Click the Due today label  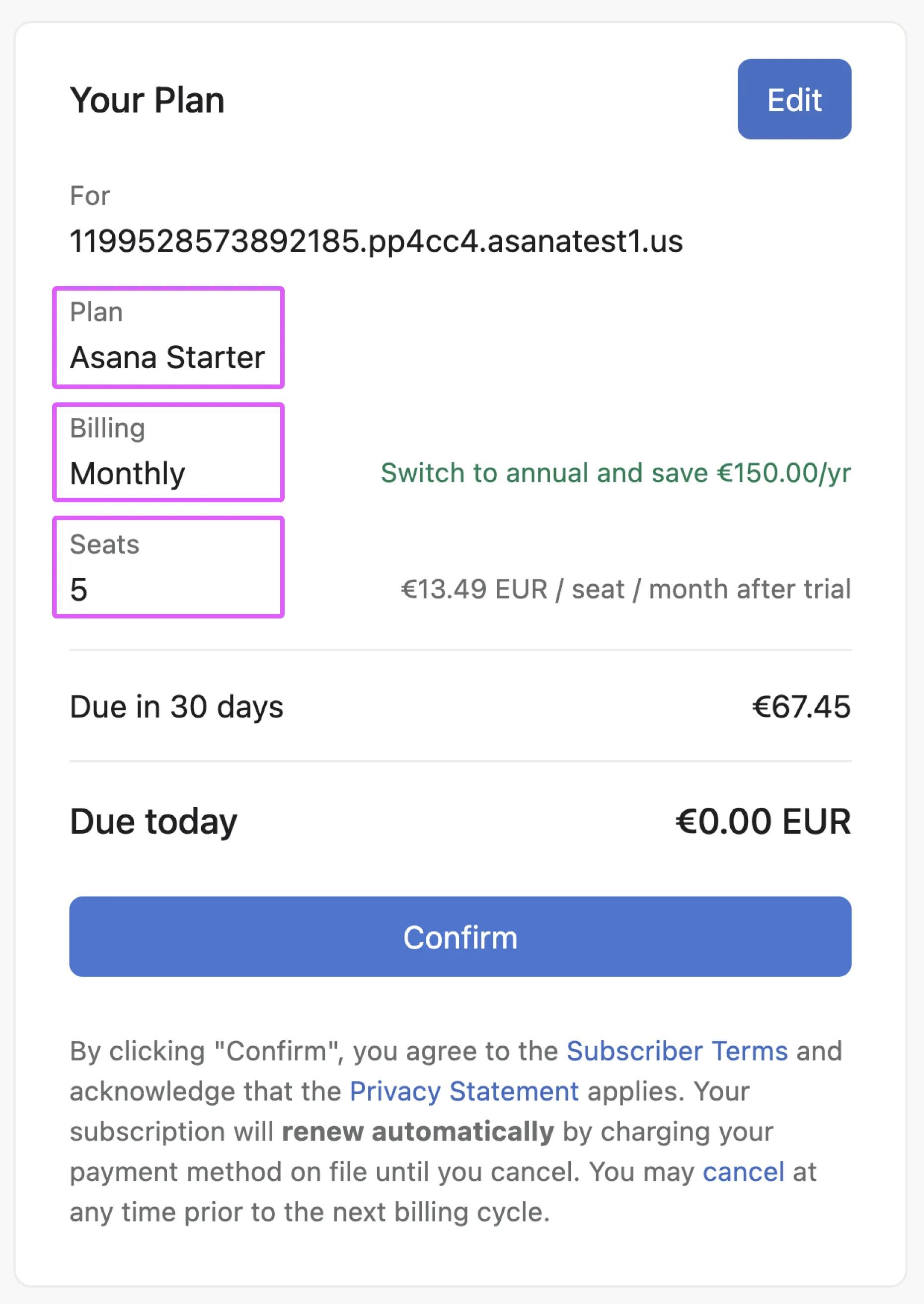153,822
